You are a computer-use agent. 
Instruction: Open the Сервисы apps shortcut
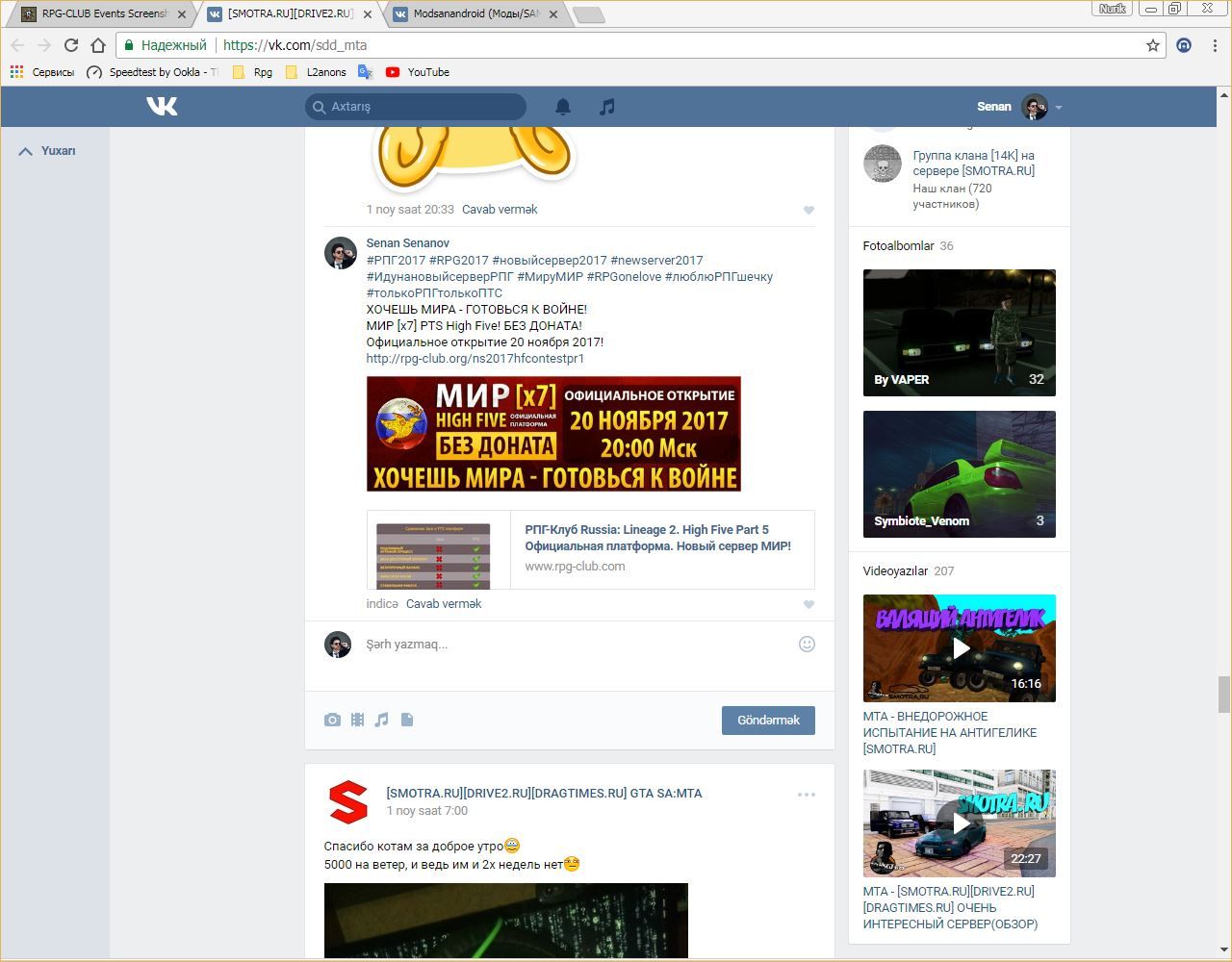[42, 72]
